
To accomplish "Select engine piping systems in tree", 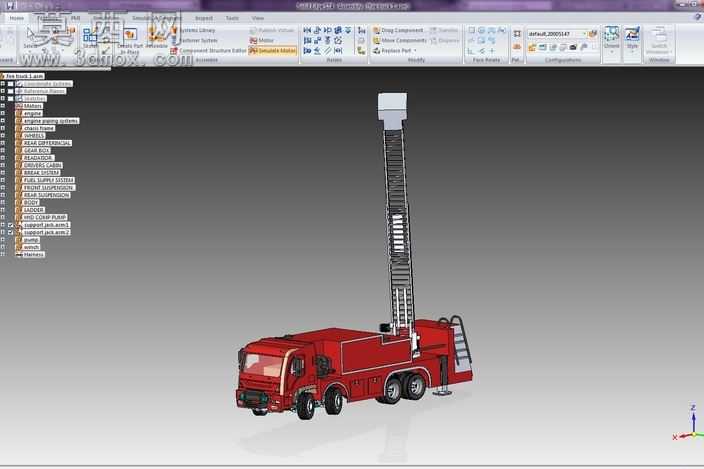I will pyautogui.click(x=51, y=121).
